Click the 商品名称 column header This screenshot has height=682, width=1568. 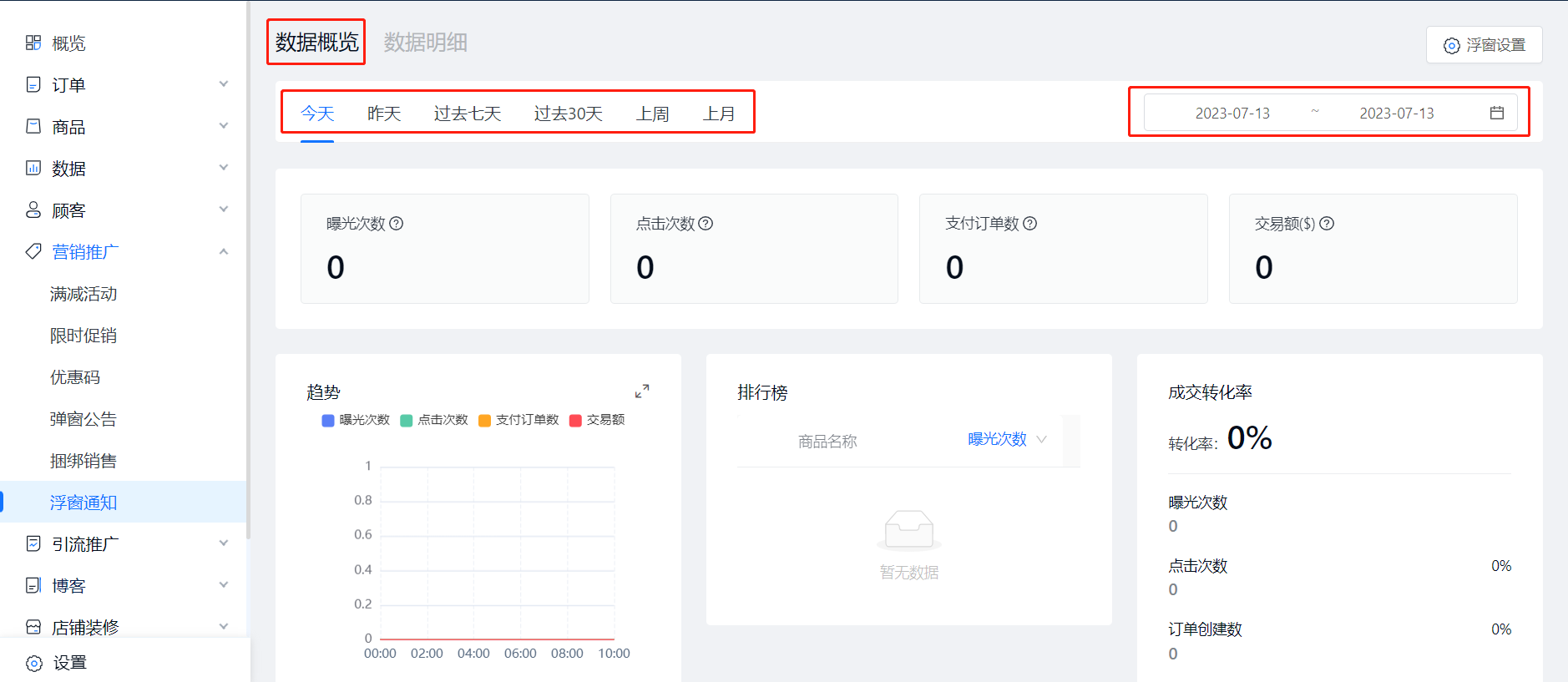(827, 442)
